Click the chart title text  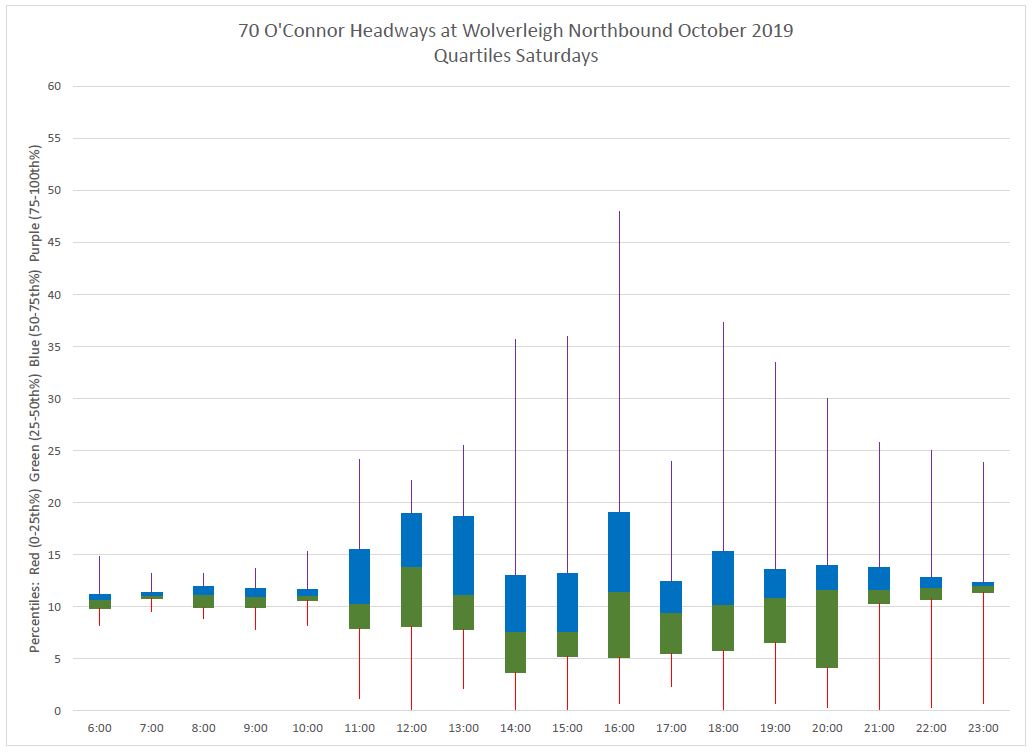tap(515, 30)
